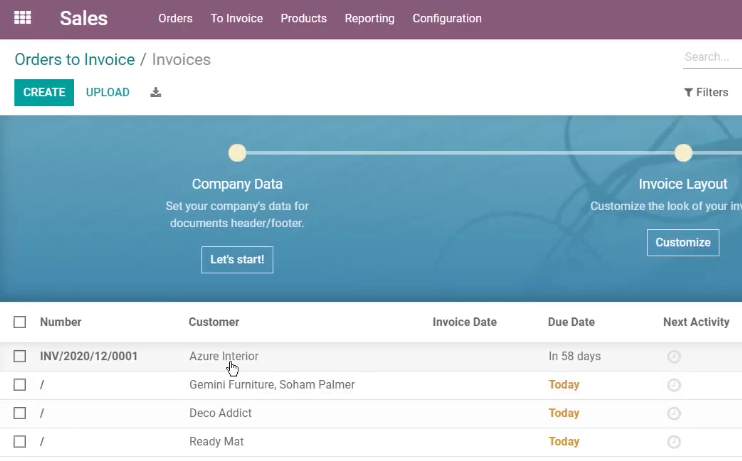742x461 pixels.
Task: Expand the To Invoice menu
Action: [x=237, y=18]
